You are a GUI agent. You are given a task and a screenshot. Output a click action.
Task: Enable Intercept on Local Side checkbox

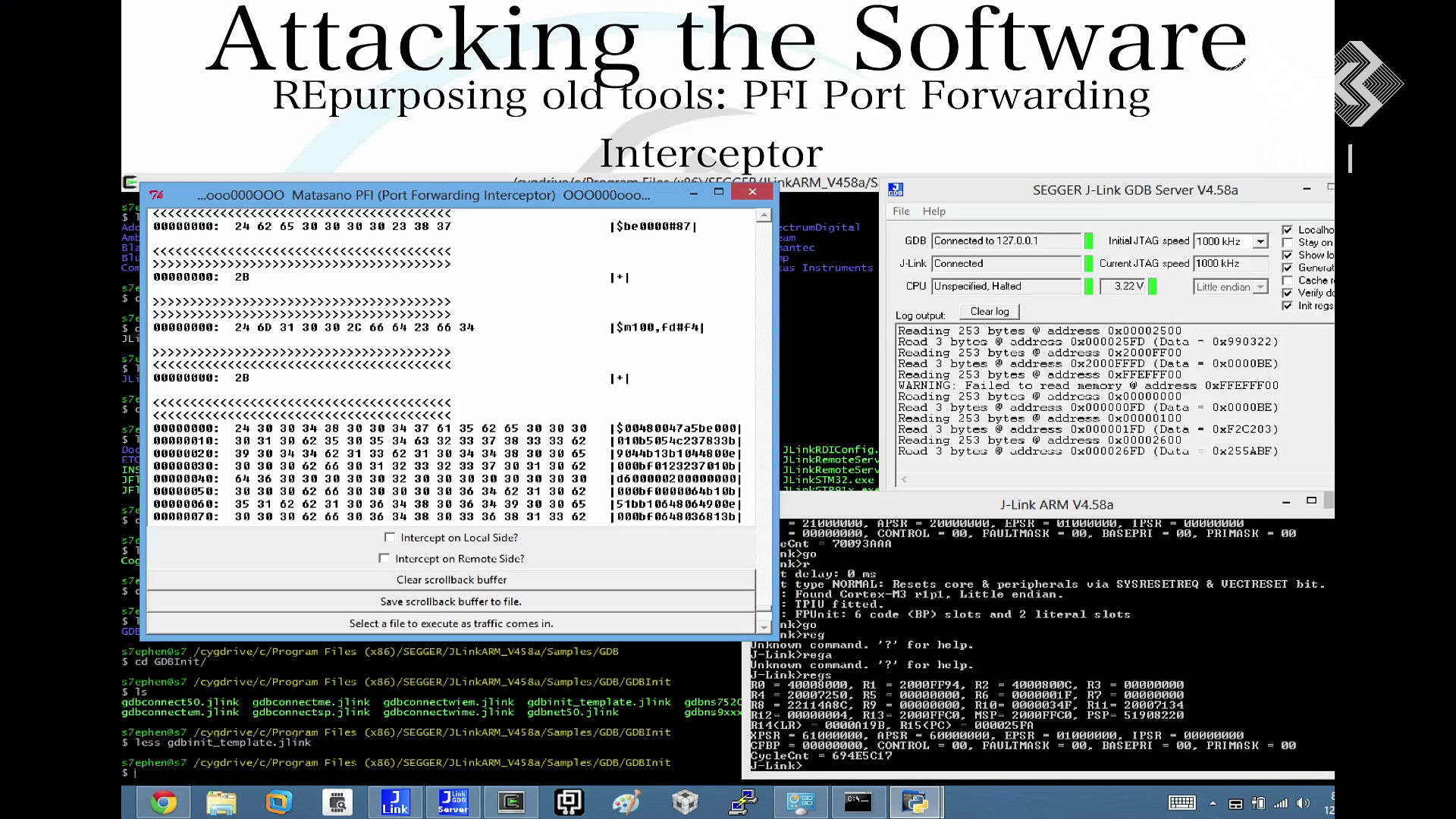(x=390, y=537)
